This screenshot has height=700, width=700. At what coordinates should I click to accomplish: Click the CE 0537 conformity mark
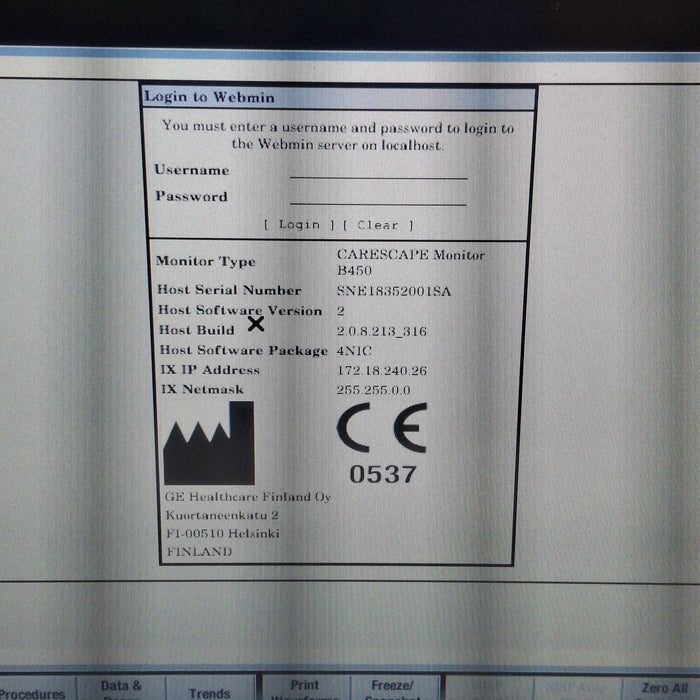383,444
